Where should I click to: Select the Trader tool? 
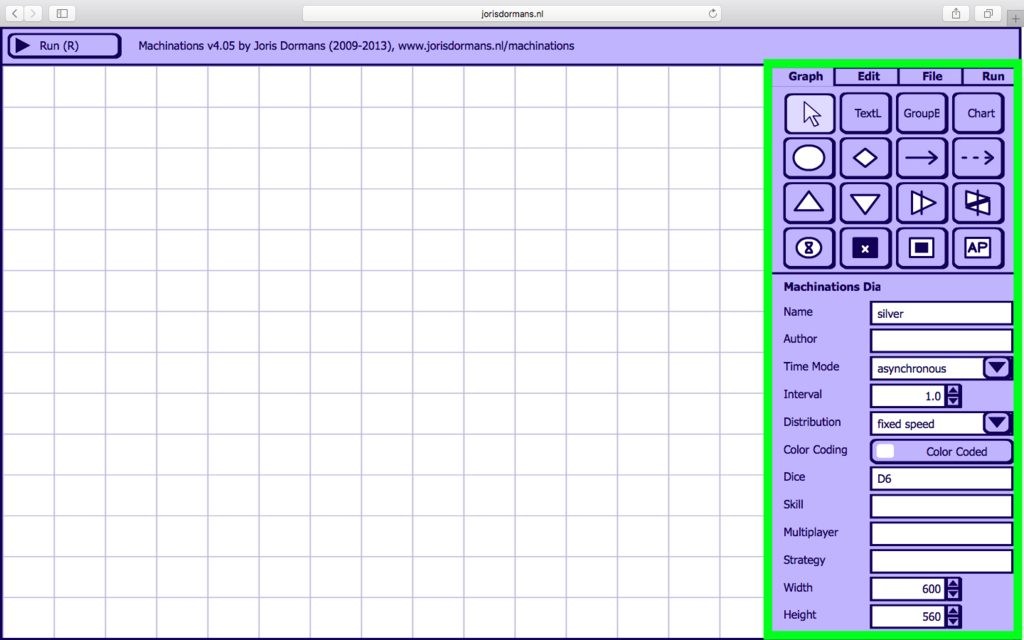pos(978,203)
